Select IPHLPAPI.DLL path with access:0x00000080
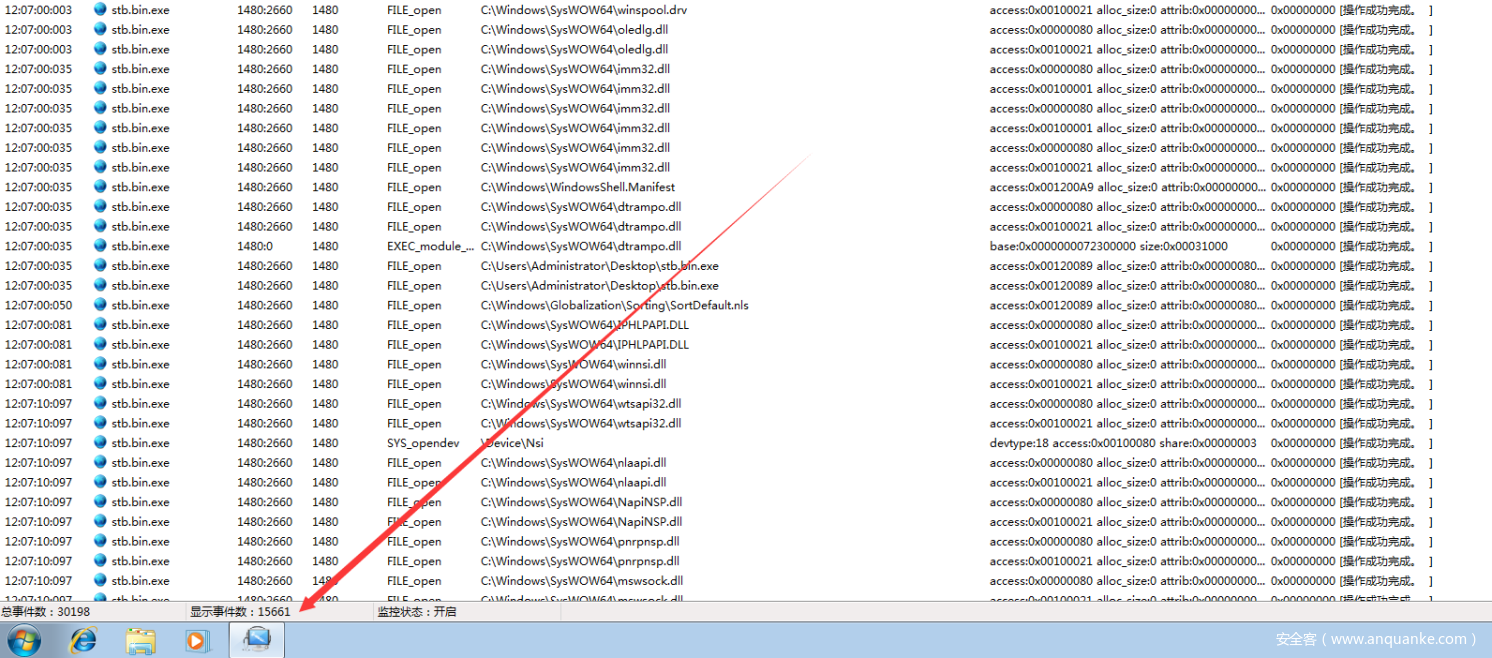Image resolution: width=1492 pixels, height=658 pixels. coord(584,325)
